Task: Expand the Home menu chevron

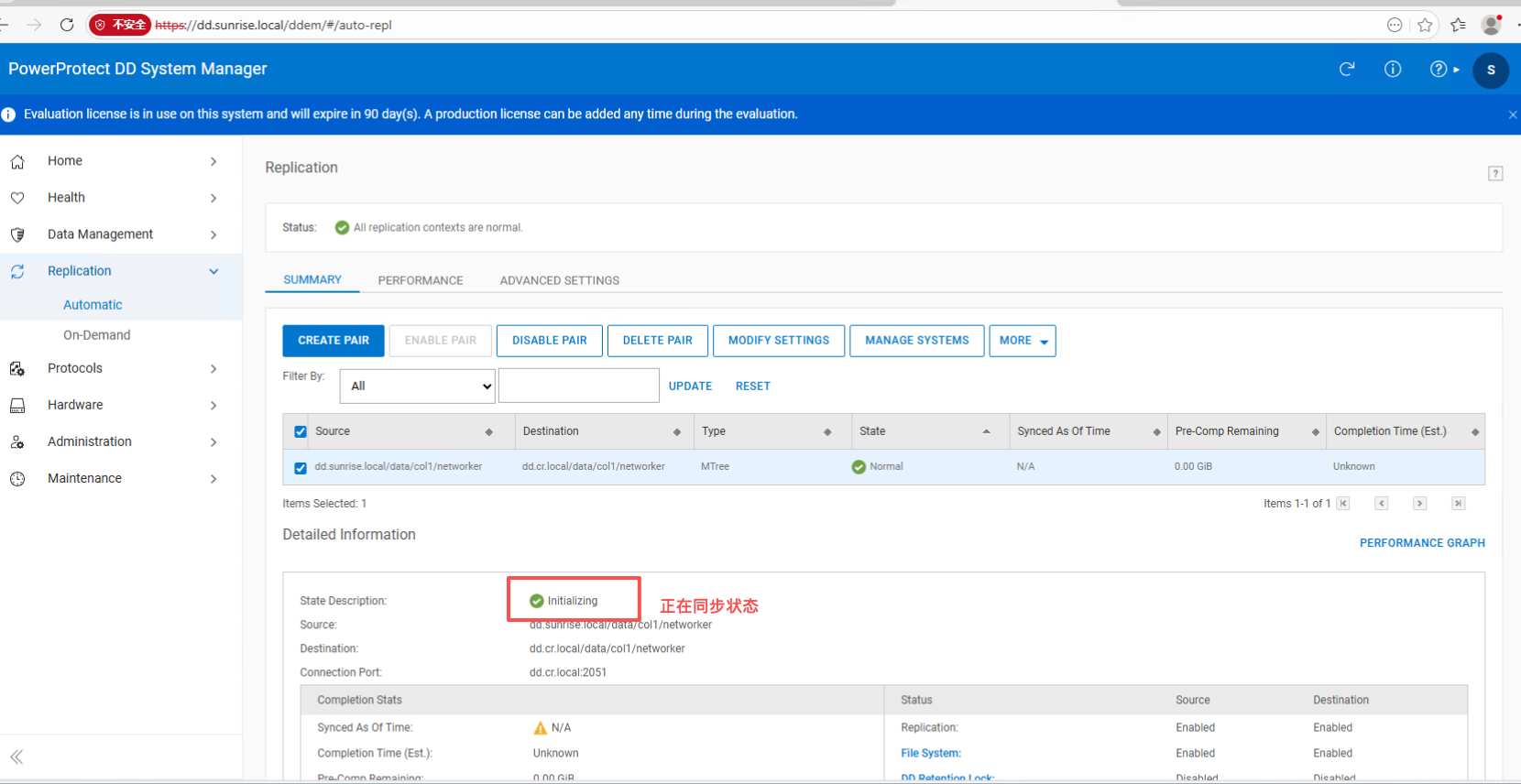Action: (213, 161)
